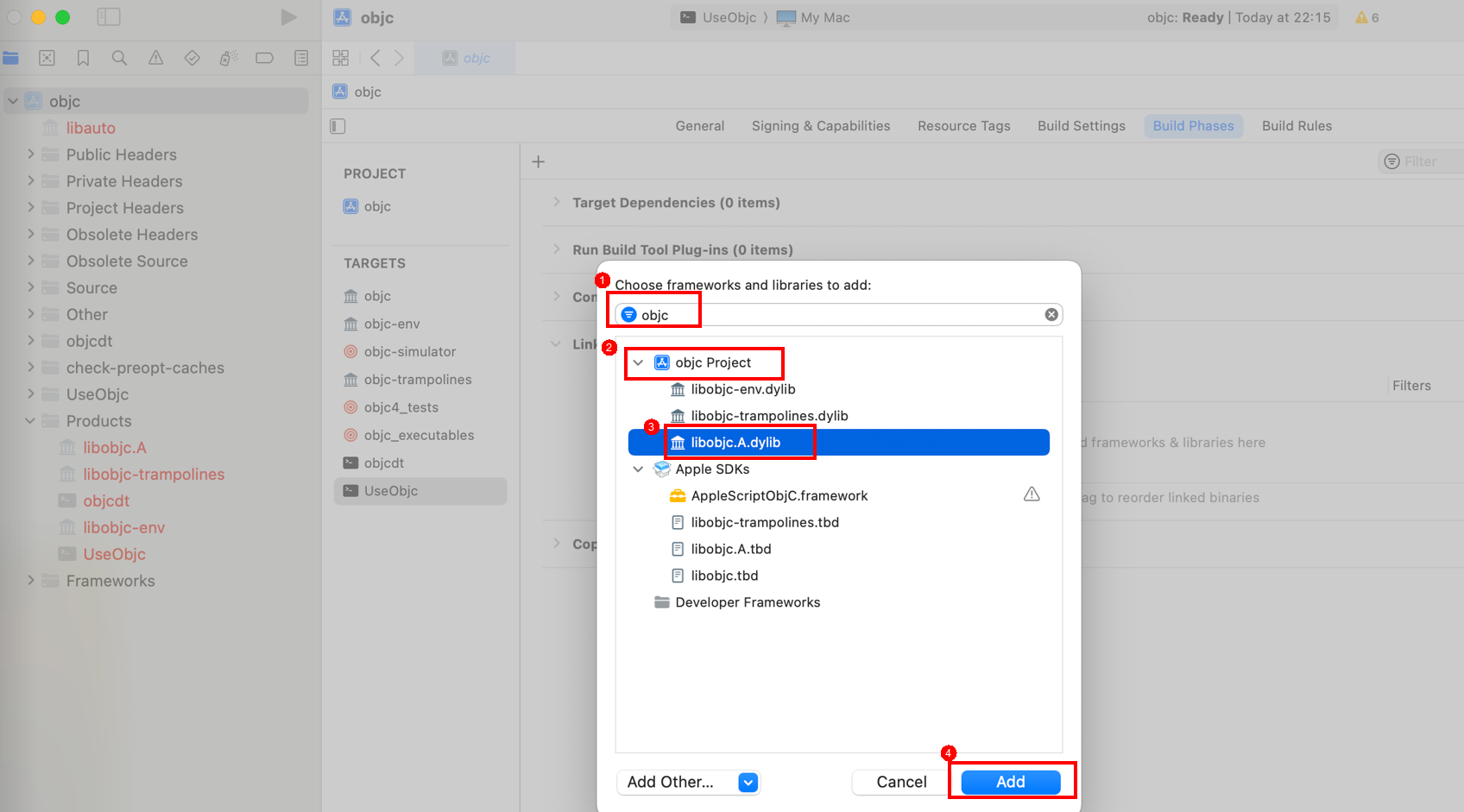Open the Bookmark navigator icon
This screenshot has height=812, width=1464.
click(83, 58)
